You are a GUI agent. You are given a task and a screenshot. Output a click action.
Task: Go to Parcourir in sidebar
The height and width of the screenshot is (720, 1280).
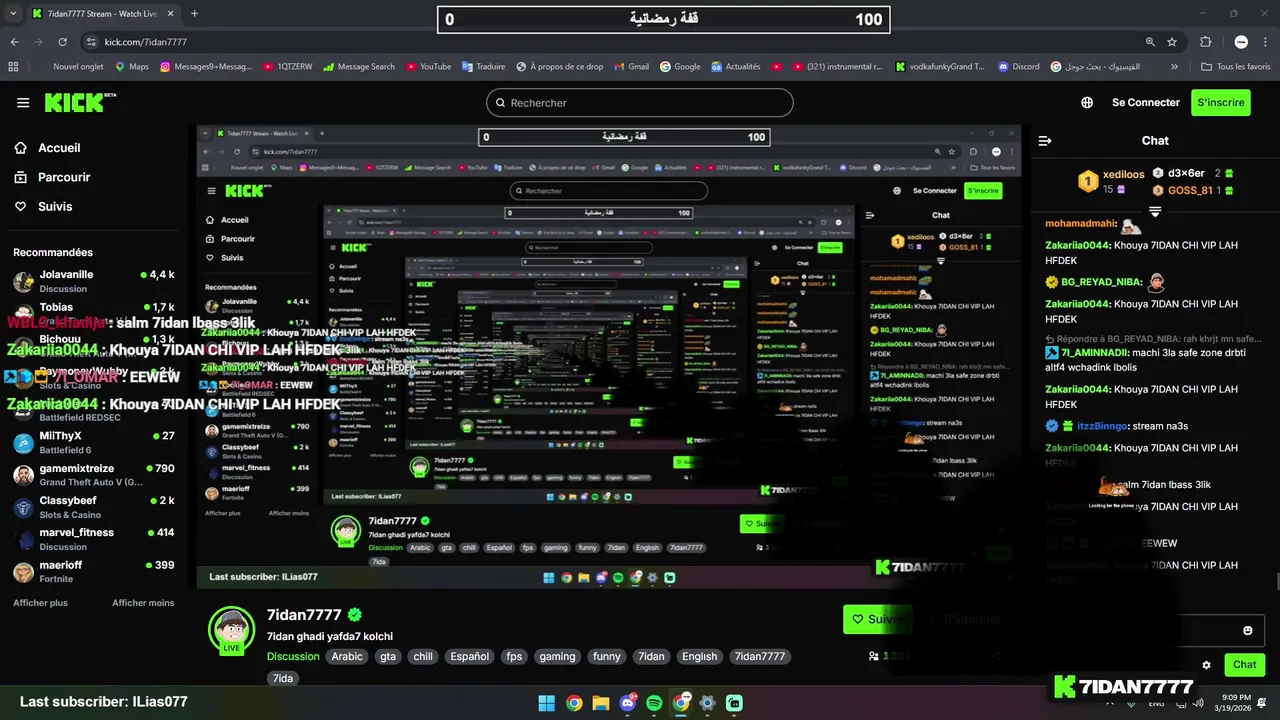64,177
